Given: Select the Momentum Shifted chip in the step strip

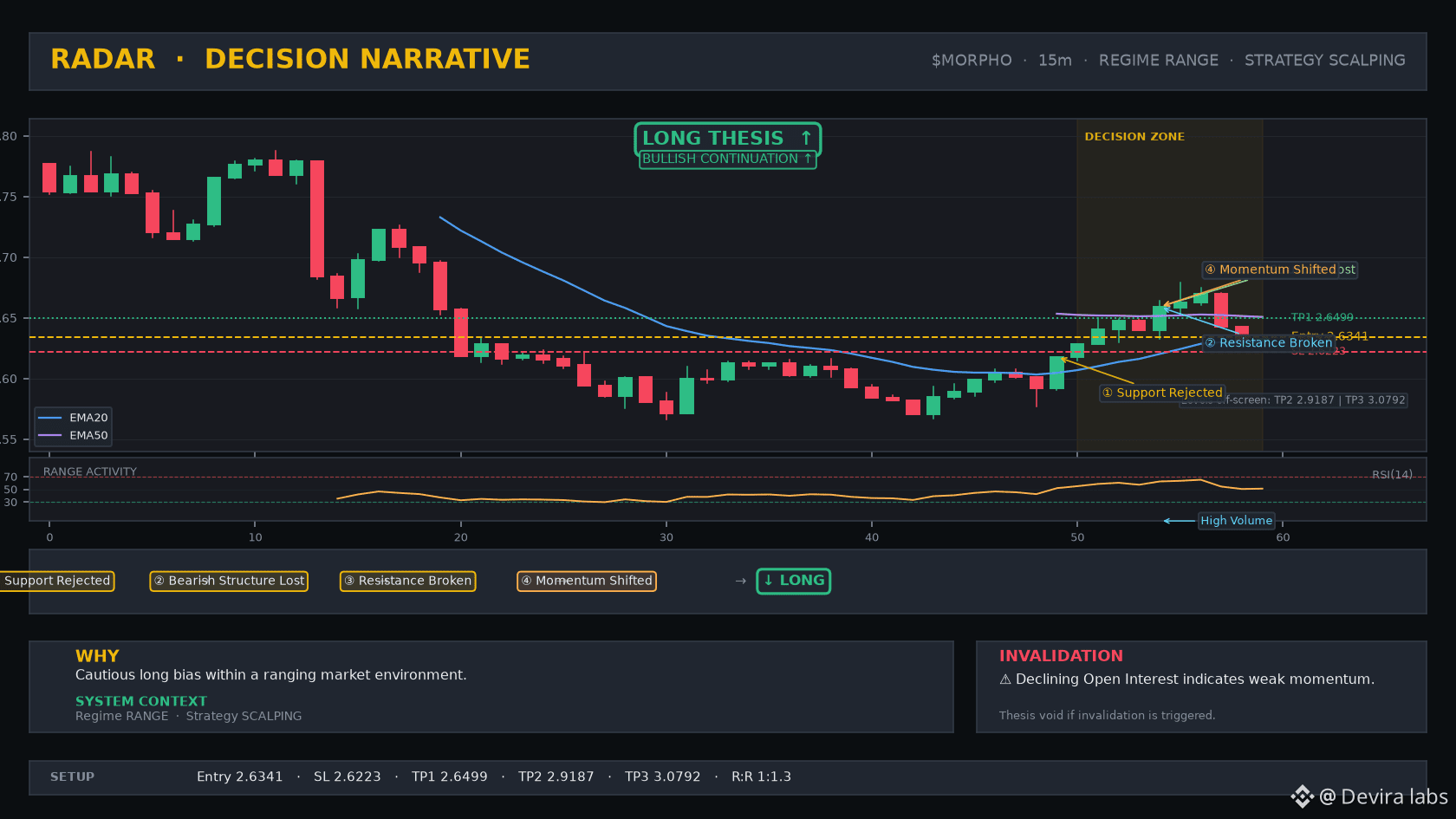Looking at the screenshot, I should (587, 581).
